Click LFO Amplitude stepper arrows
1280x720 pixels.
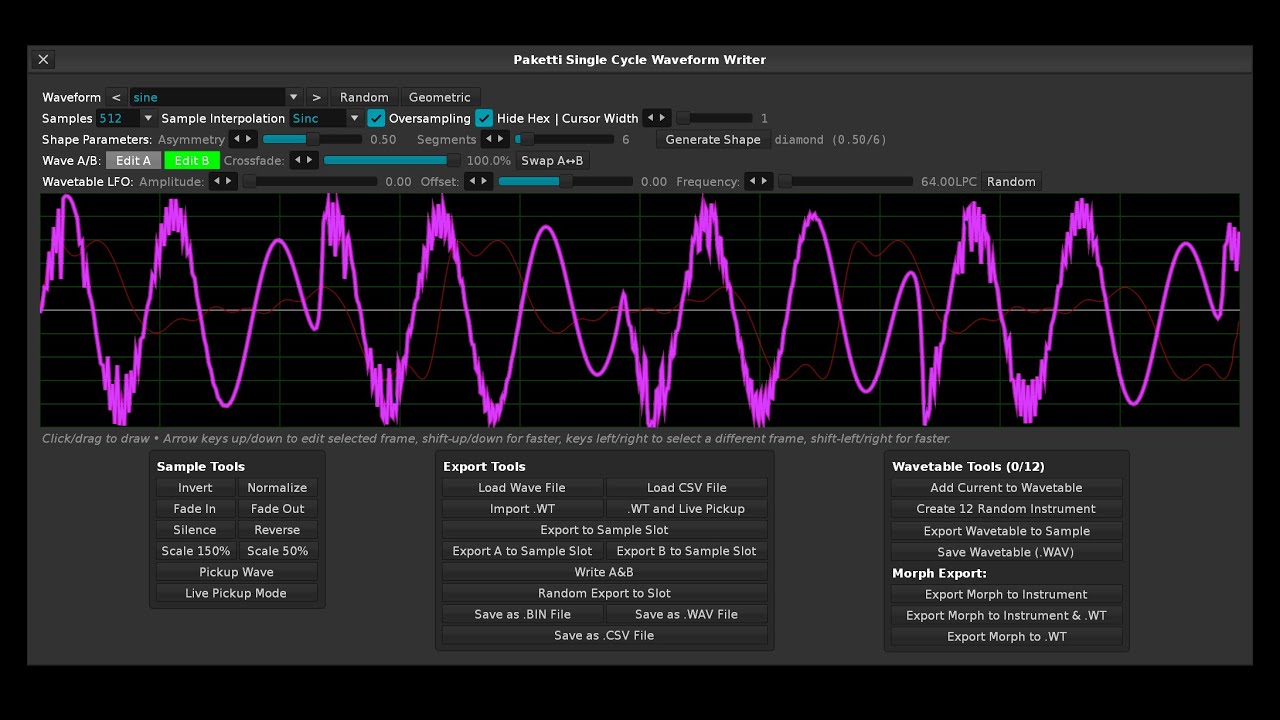(x=223, y=181)
